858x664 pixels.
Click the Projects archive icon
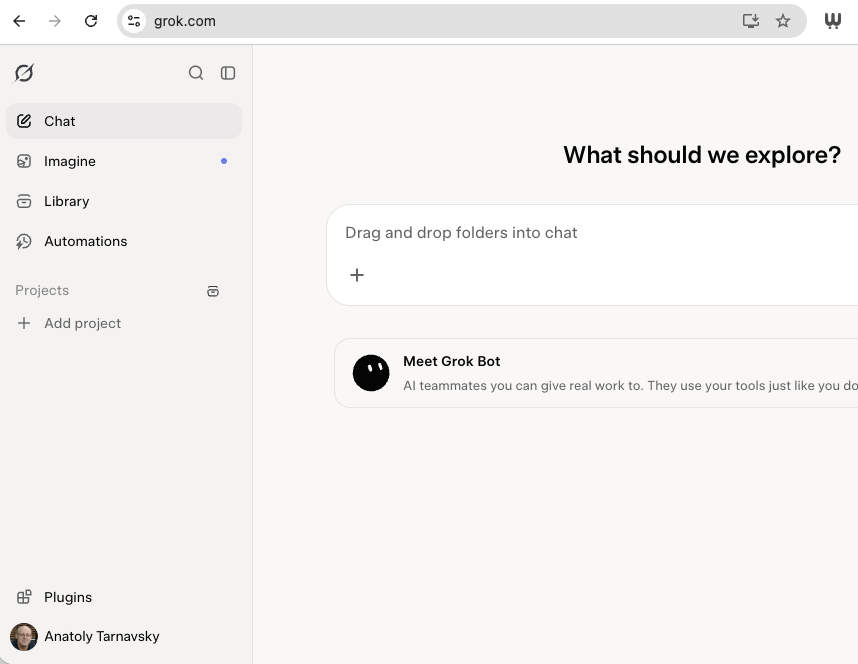[x=213, y=291]
